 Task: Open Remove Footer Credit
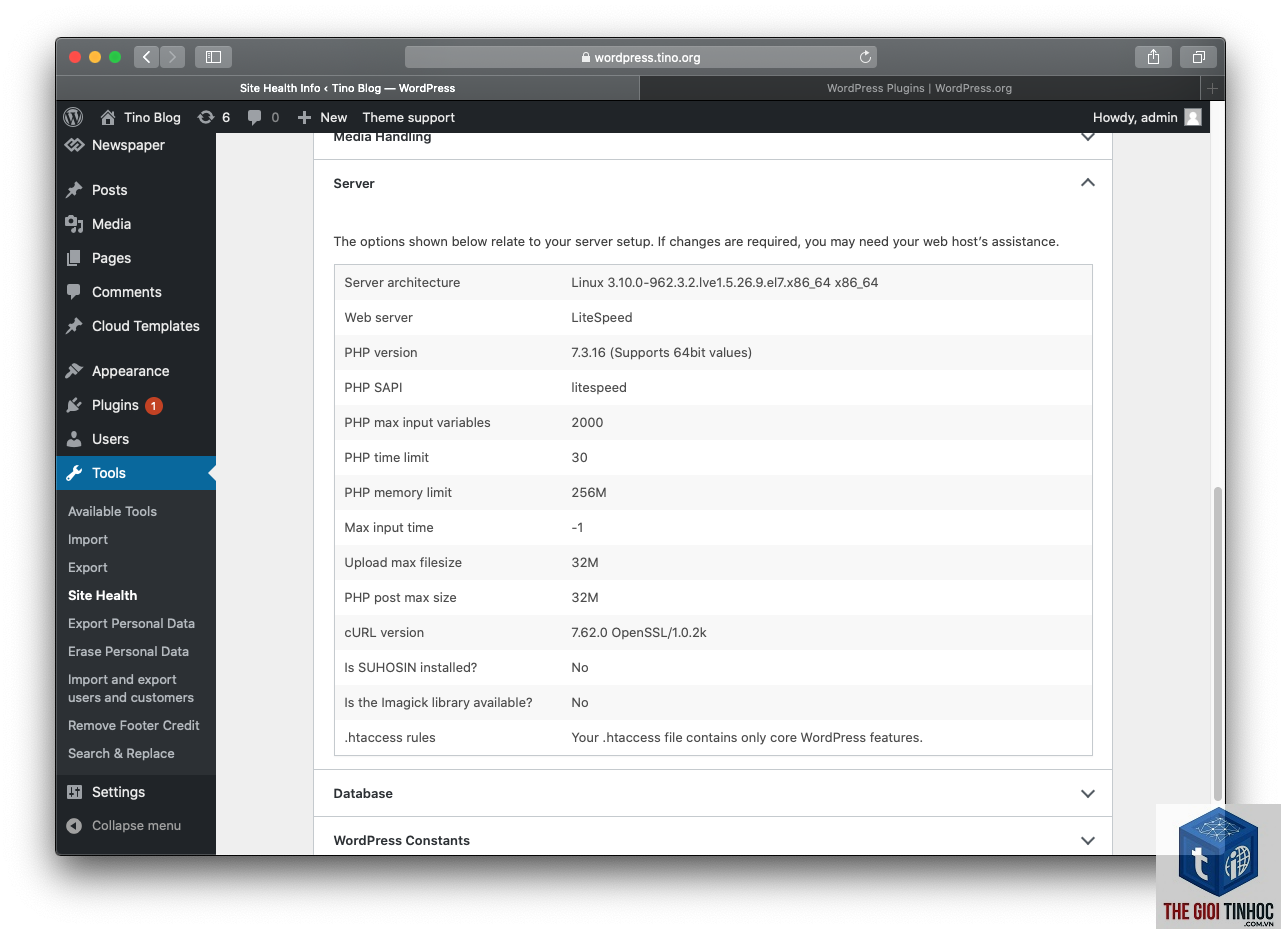[134, 725]
